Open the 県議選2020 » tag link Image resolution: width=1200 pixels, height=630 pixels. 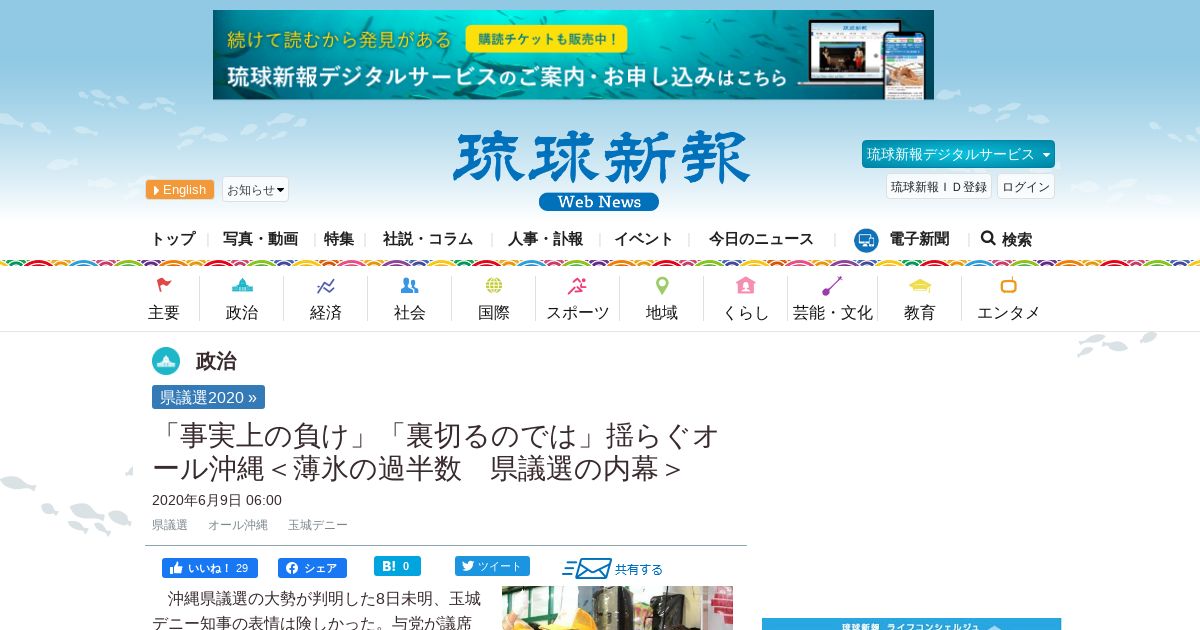pyautogui.click(x=208, y=397)
